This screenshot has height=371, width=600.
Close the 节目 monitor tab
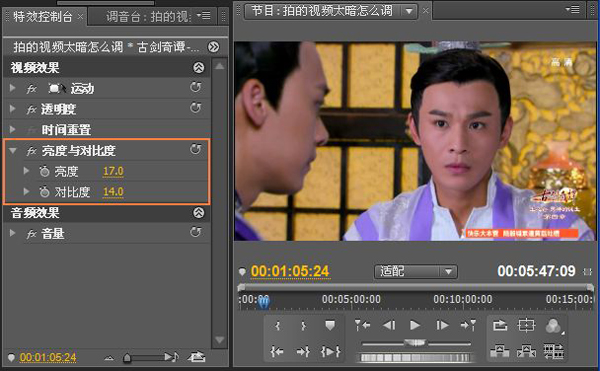coord(426,11)
